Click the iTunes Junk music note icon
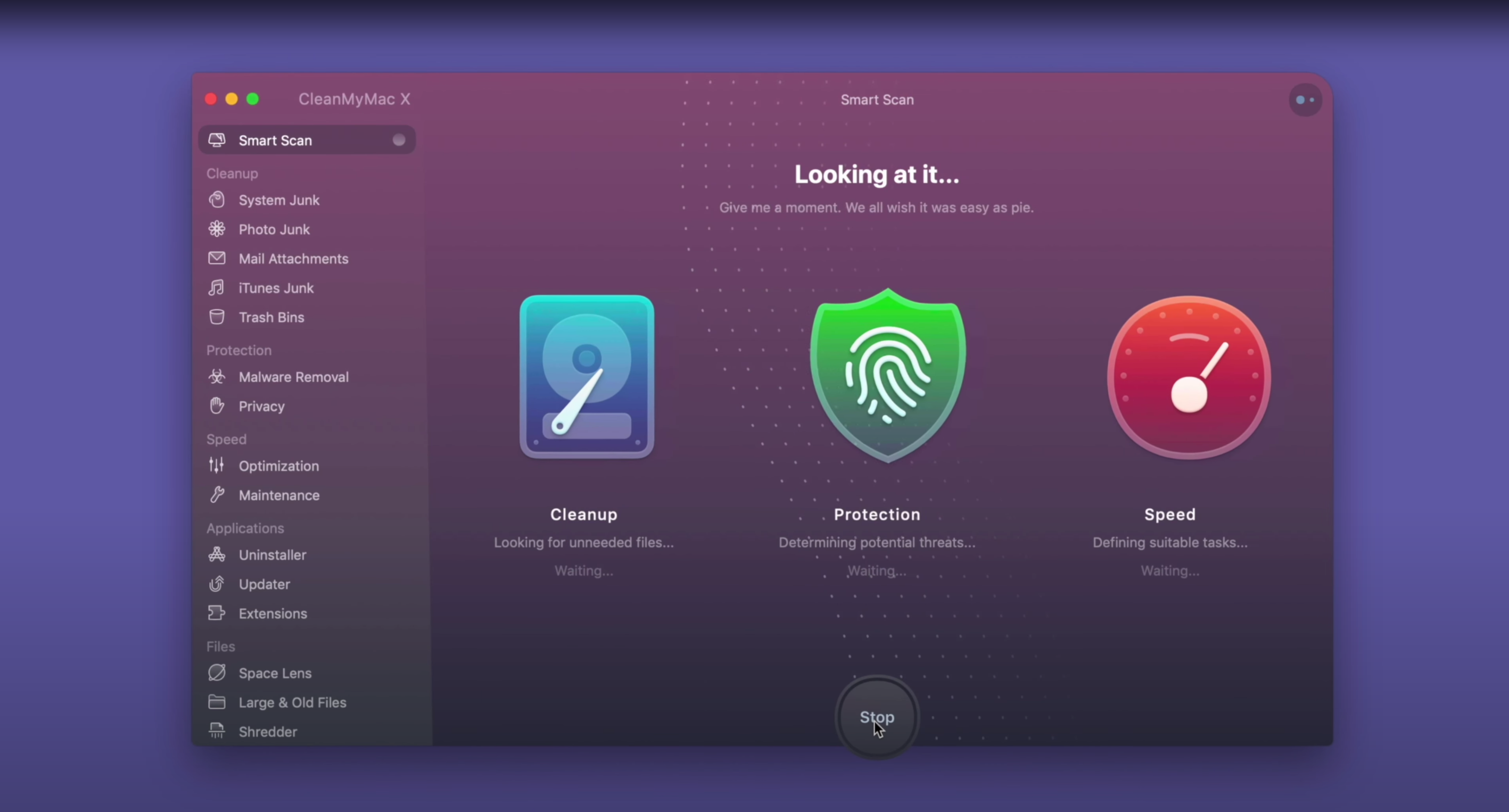The height and width of the screenshot is (812, 1509). tap(217, 288)
